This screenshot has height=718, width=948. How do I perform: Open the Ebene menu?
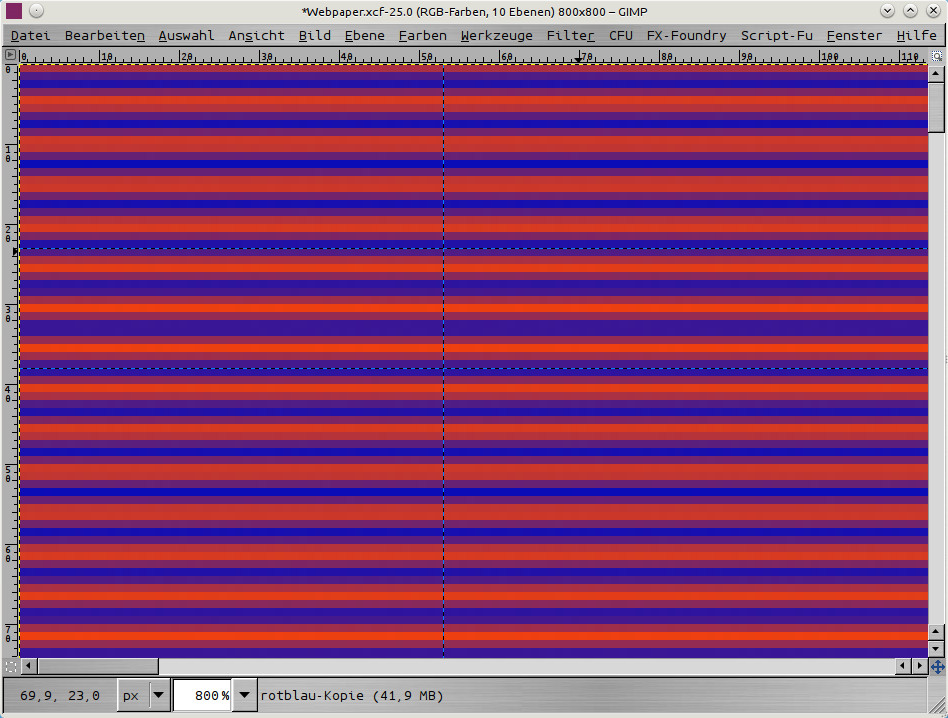[364, 35]
